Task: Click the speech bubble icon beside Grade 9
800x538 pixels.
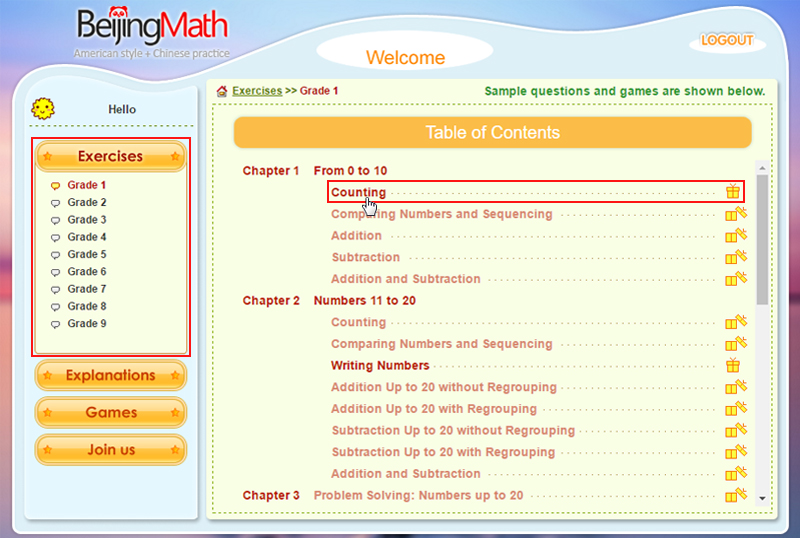Action: click(55, 325)
